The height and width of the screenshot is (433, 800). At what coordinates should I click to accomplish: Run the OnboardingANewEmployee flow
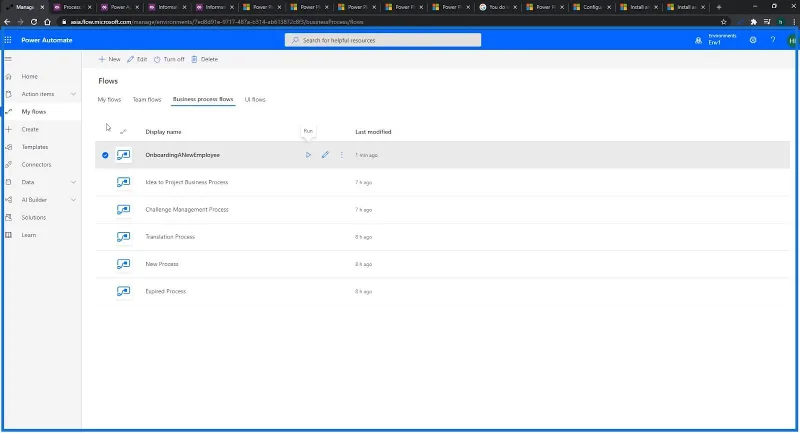coord(308,155)
